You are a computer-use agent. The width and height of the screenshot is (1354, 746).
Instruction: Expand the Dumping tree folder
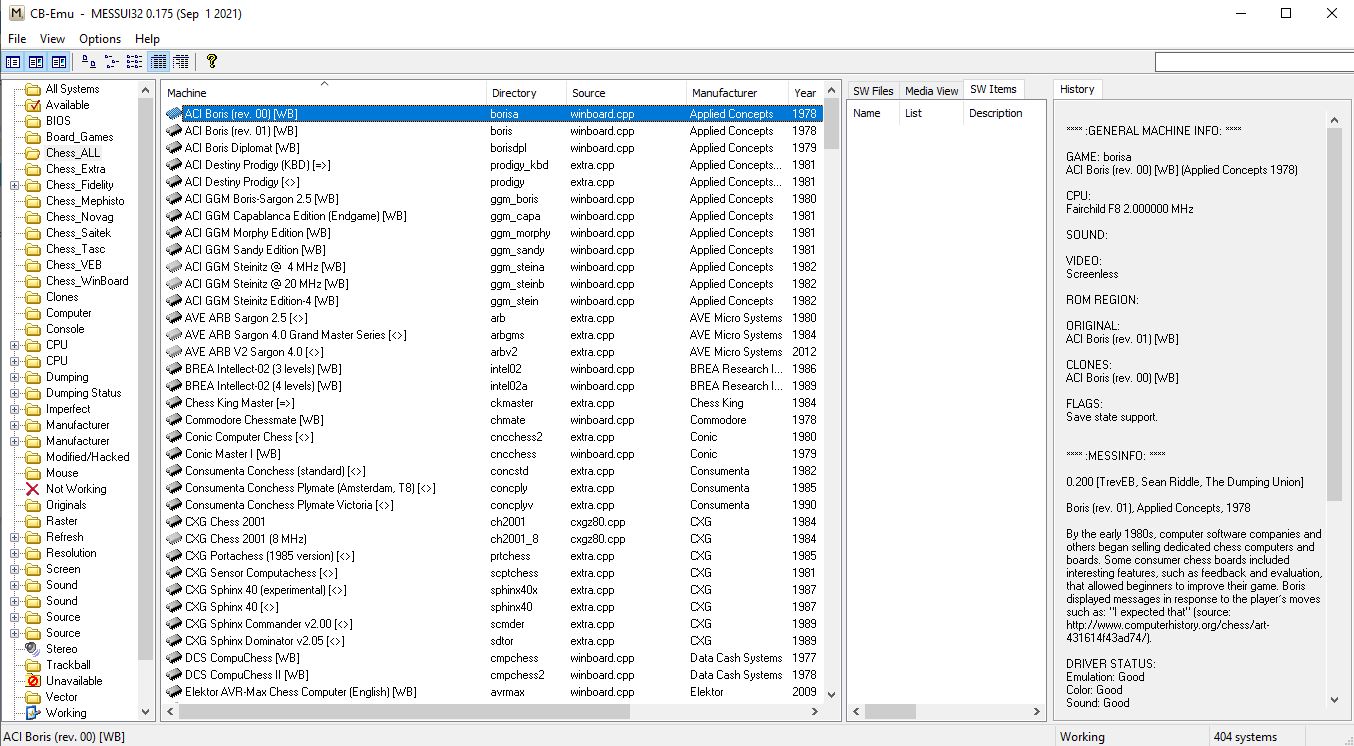[15, 377]
